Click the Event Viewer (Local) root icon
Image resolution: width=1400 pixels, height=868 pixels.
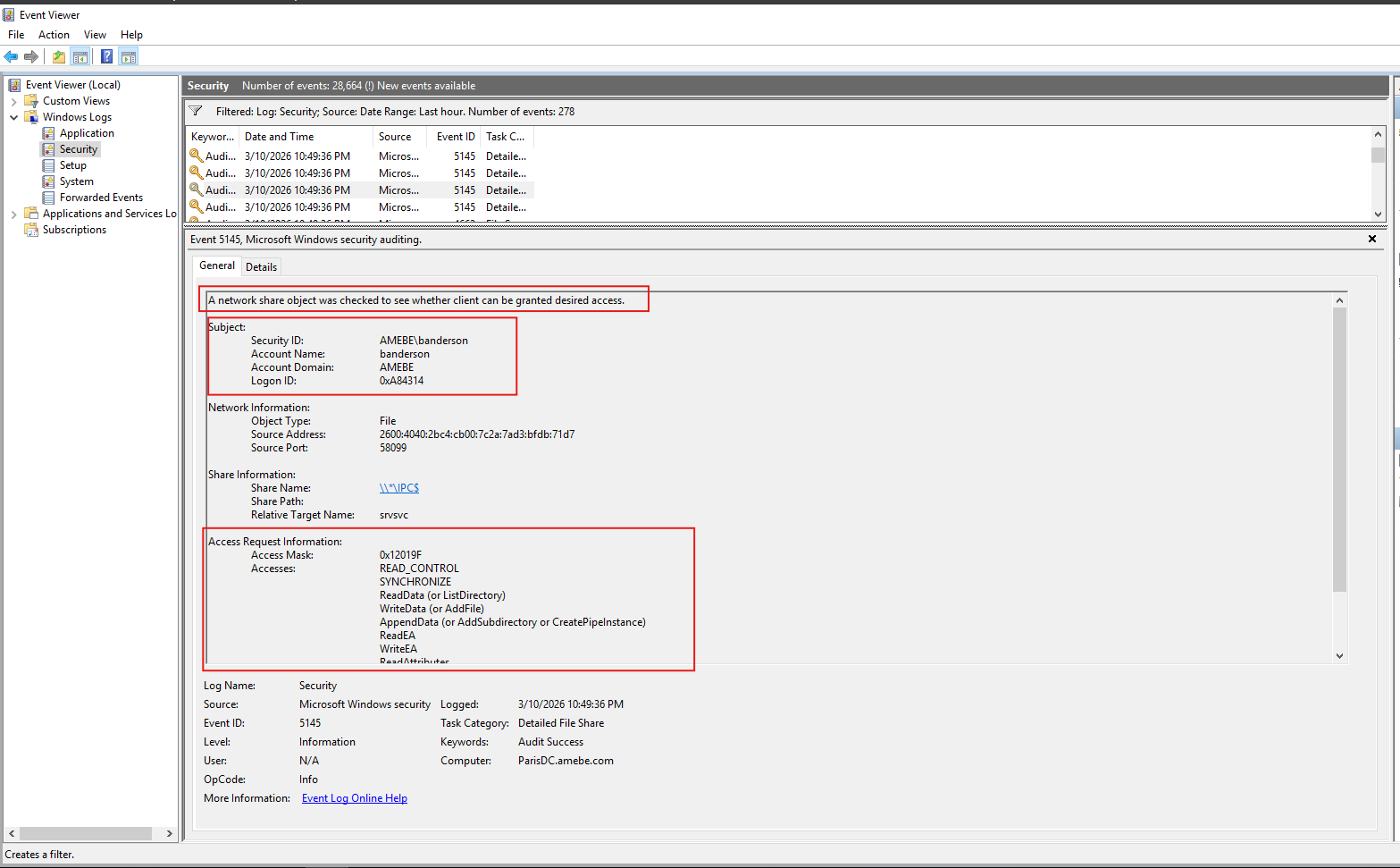pos(15,85)
